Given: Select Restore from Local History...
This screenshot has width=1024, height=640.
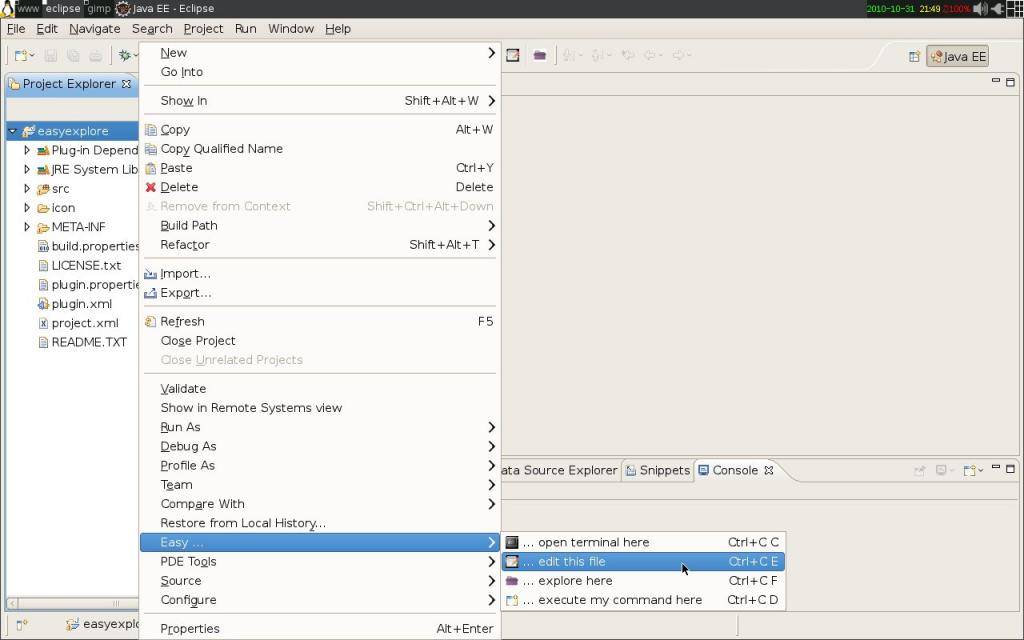Looking at the screenshot, I should [x=320, y=523].
